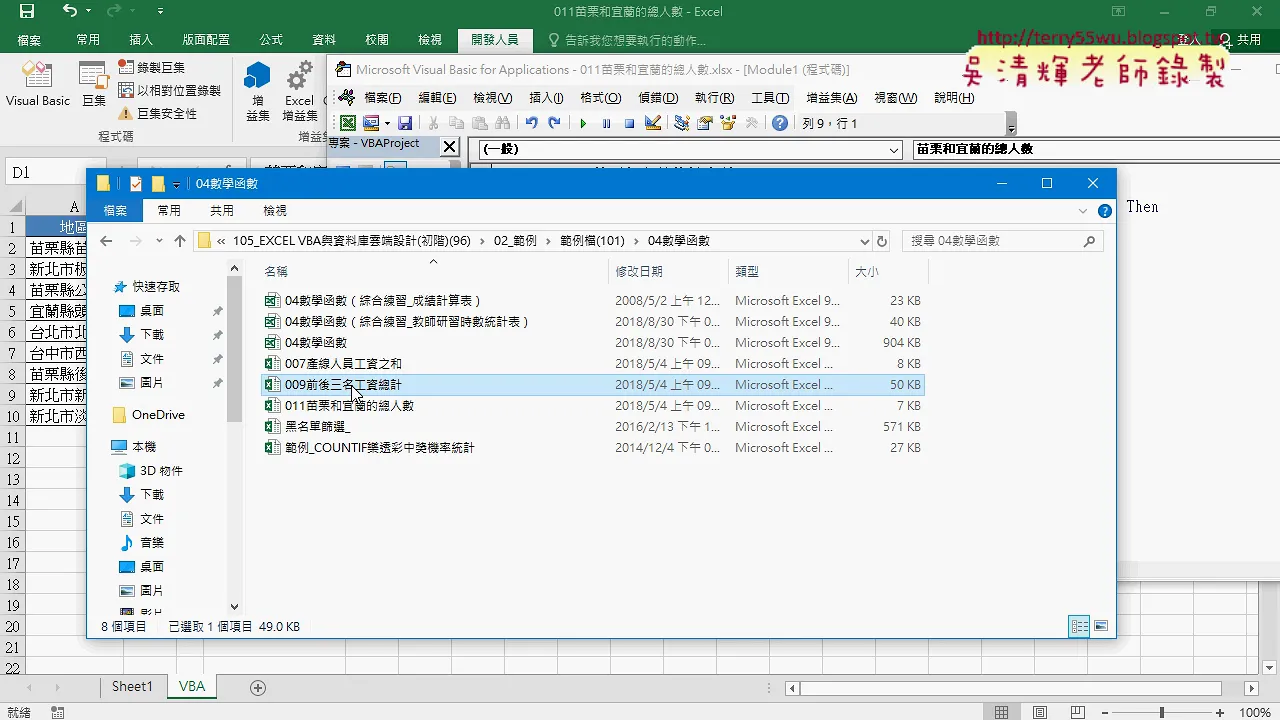Open 巨集安全性 macro security settings
The width and height of the screenshot is (1280, 720).
tap(157, 113)
